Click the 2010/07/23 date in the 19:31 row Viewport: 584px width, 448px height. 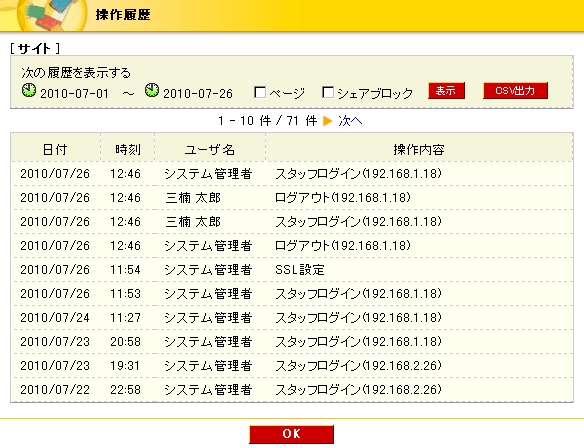(55, 366)
